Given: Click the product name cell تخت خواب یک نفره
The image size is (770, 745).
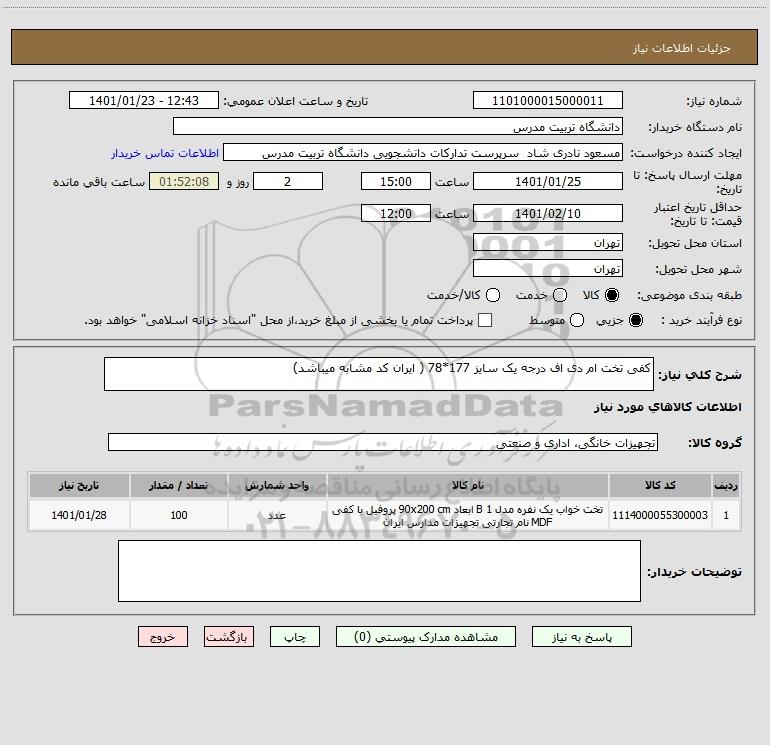Looking at the screenshot, I should 468,515.
